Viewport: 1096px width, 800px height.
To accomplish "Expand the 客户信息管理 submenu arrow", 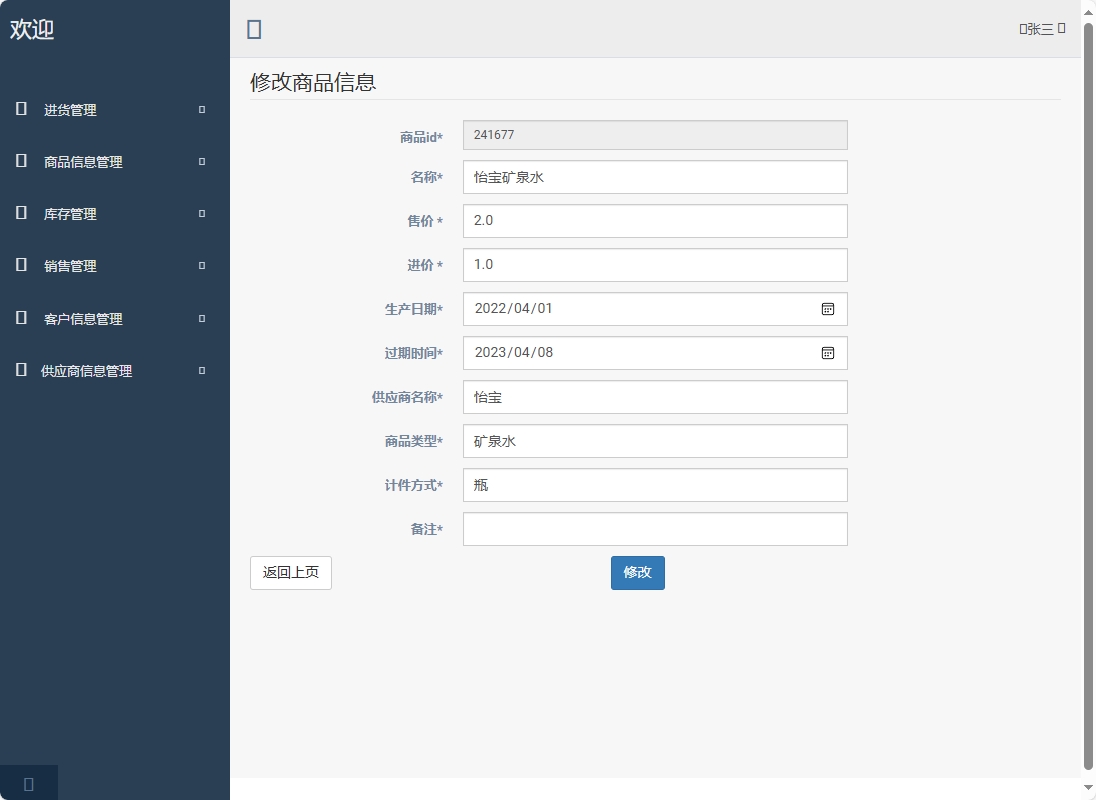I will (203, 318).
